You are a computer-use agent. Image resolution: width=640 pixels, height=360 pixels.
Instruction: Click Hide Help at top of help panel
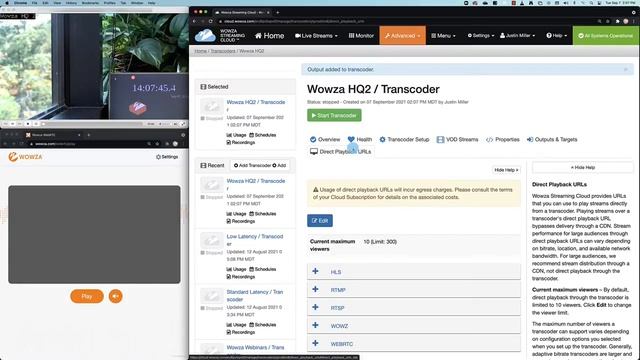pyautogui.click(x=582, y=167)
